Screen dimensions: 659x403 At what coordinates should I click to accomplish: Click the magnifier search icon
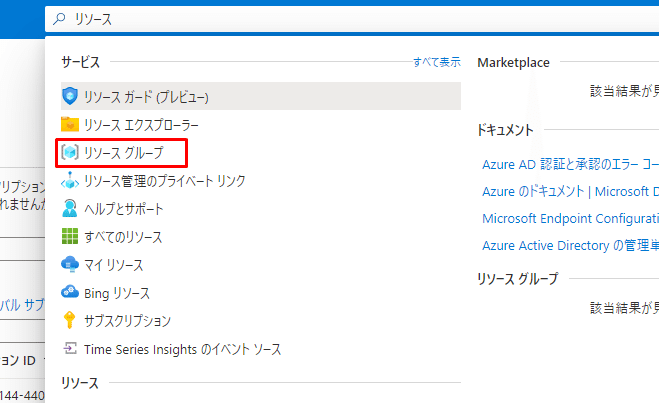click(59, 18)
